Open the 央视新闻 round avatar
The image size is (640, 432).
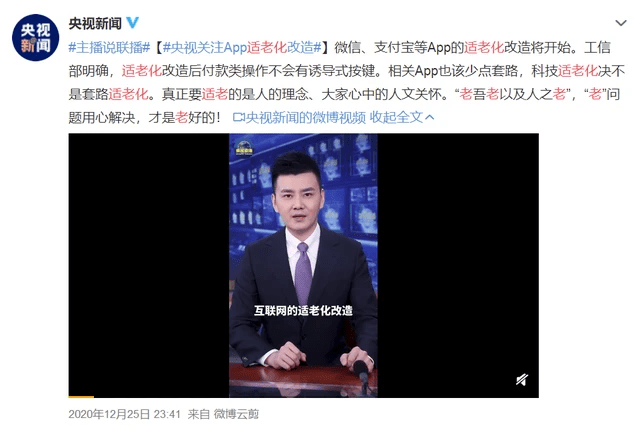click(36, 38)
